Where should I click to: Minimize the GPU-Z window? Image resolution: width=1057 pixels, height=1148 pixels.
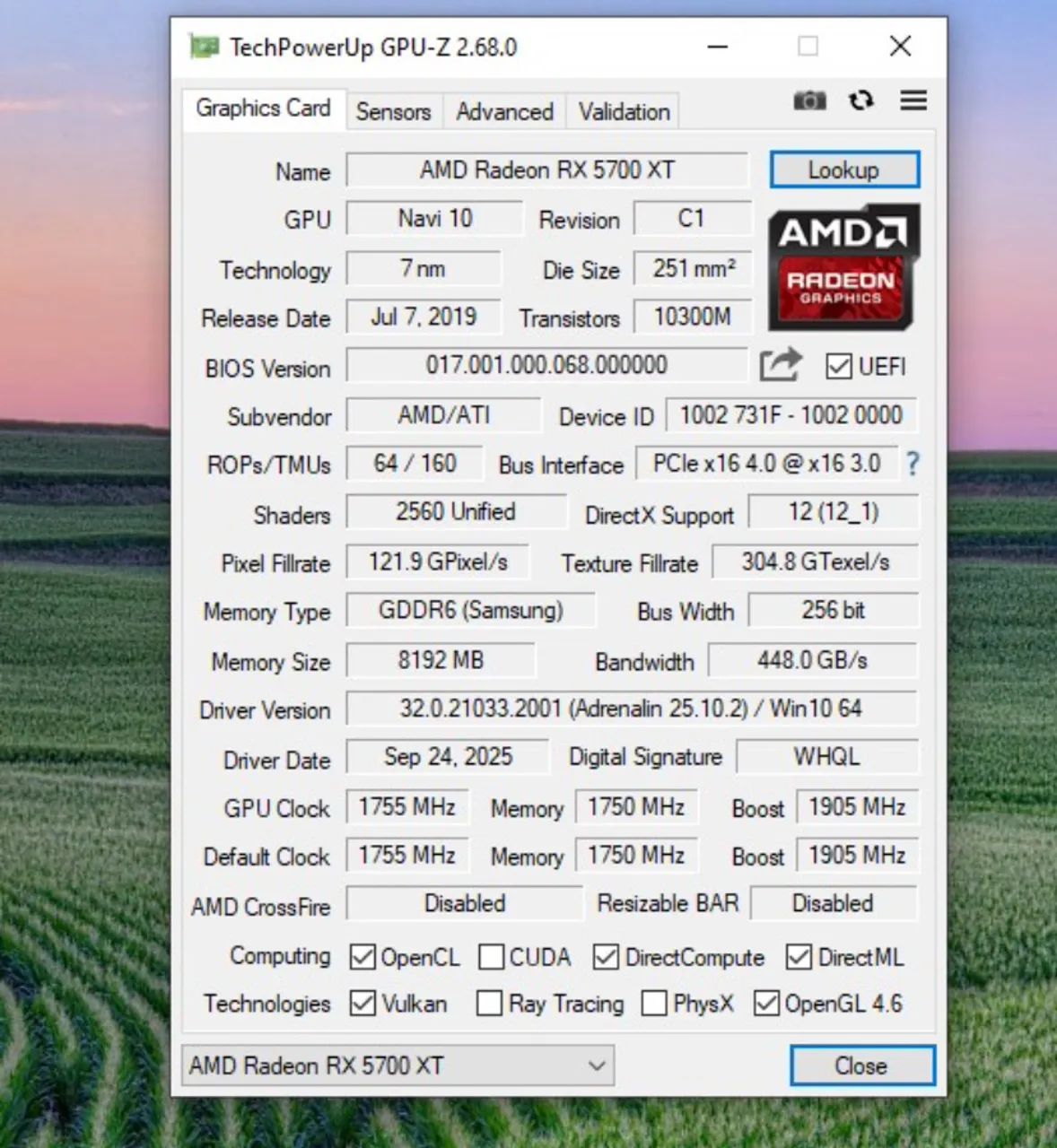(x=718, y=47)
